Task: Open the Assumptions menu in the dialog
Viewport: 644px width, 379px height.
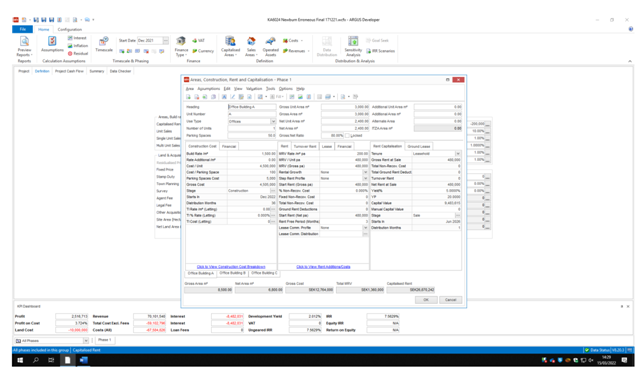Action: [x=209, y=89]
